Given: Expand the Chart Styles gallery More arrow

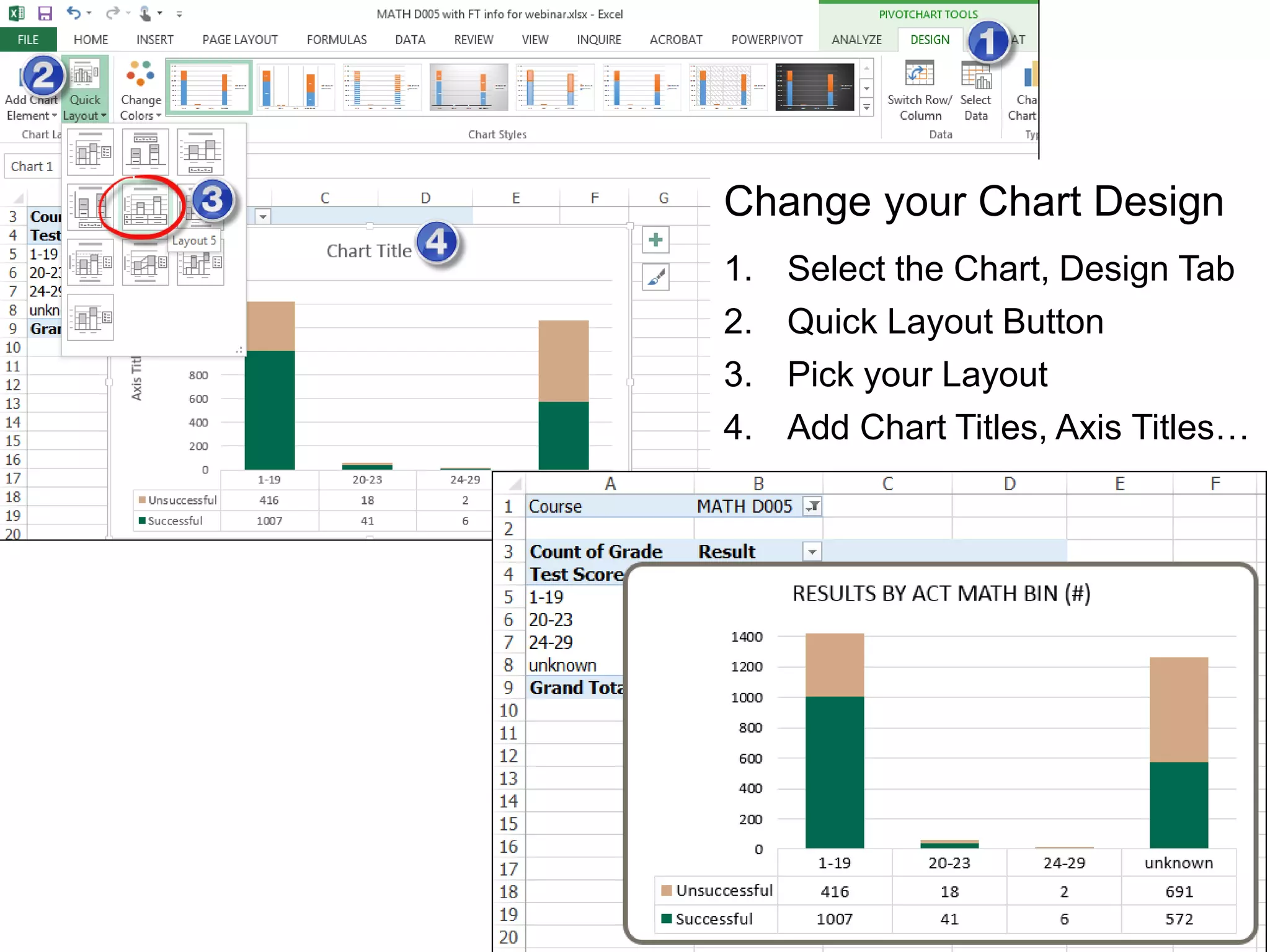Looking at the screenshot, I should click(867, 107).
